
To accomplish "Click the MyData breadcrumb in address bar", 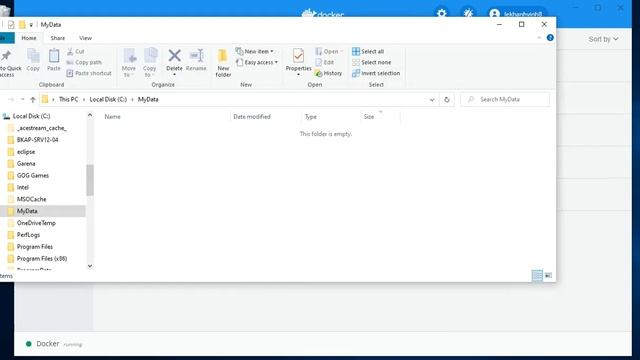I will click(x=148, y=100).
